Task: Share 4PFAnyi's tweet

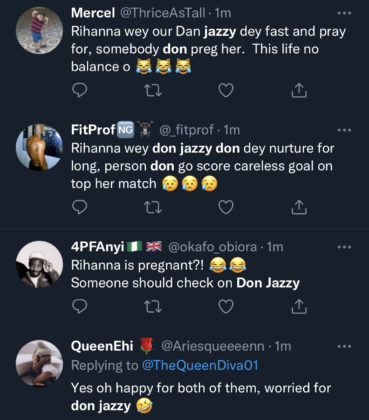Action: pos(299,307)
